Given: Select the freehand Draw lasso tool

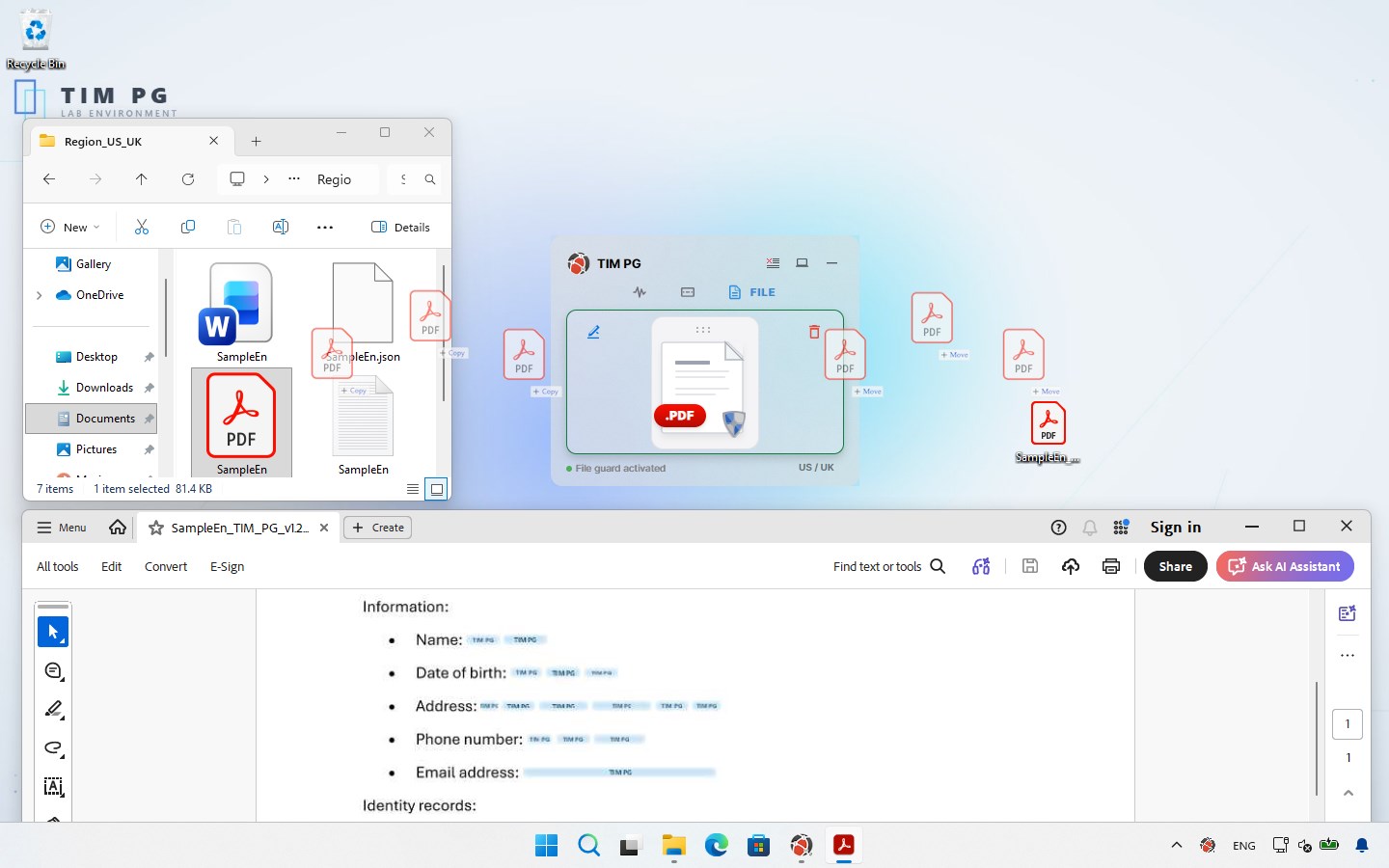Looking at the screenshot, I should tap(53, 747).
